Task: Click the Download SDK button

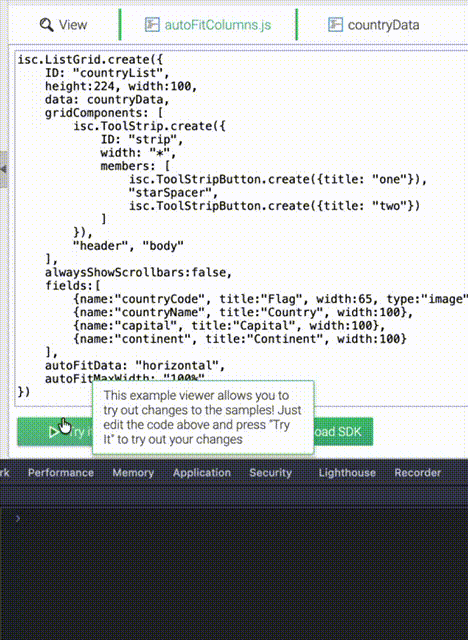Action: pos(343,431)
